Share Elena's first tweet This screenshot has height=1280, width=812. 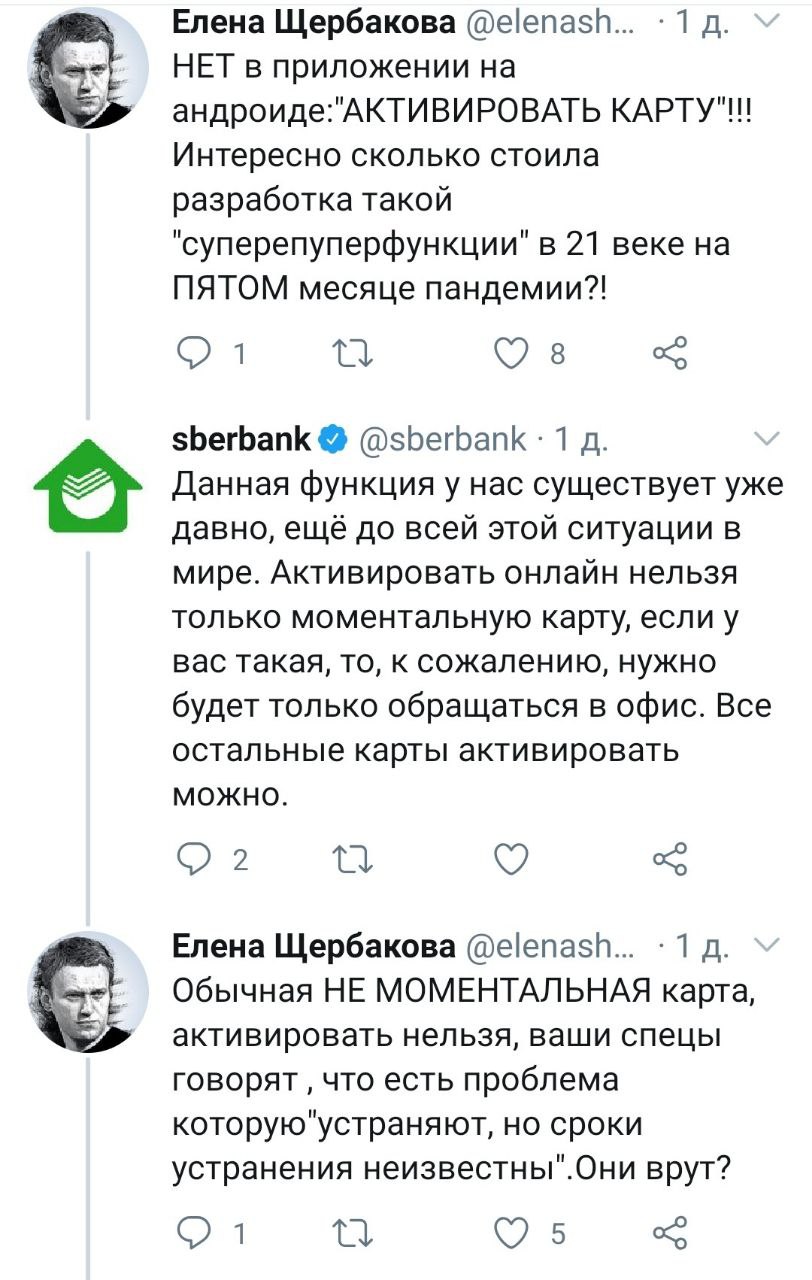(668, 353)
